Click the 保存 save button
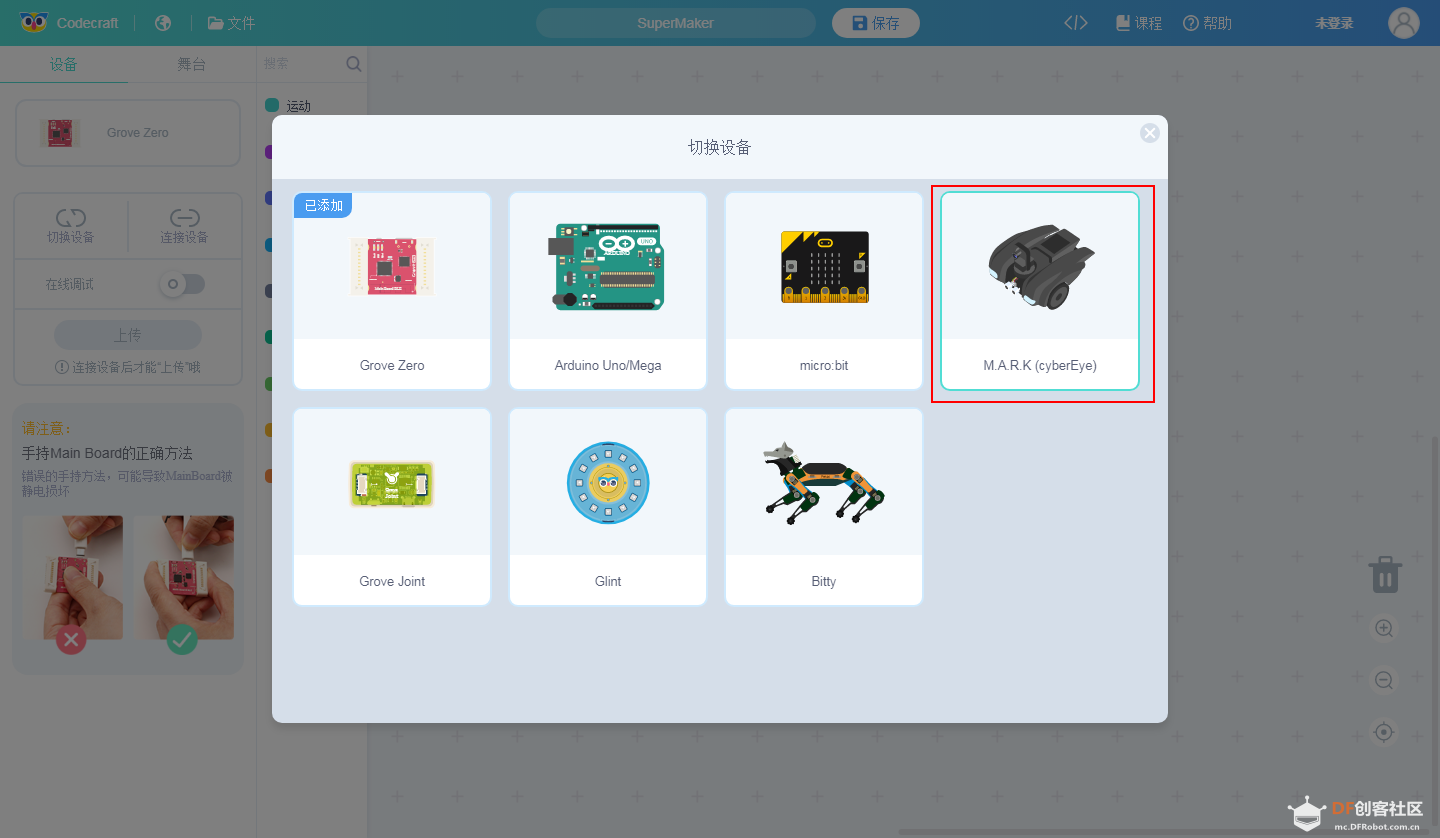 tap(876, 23)
